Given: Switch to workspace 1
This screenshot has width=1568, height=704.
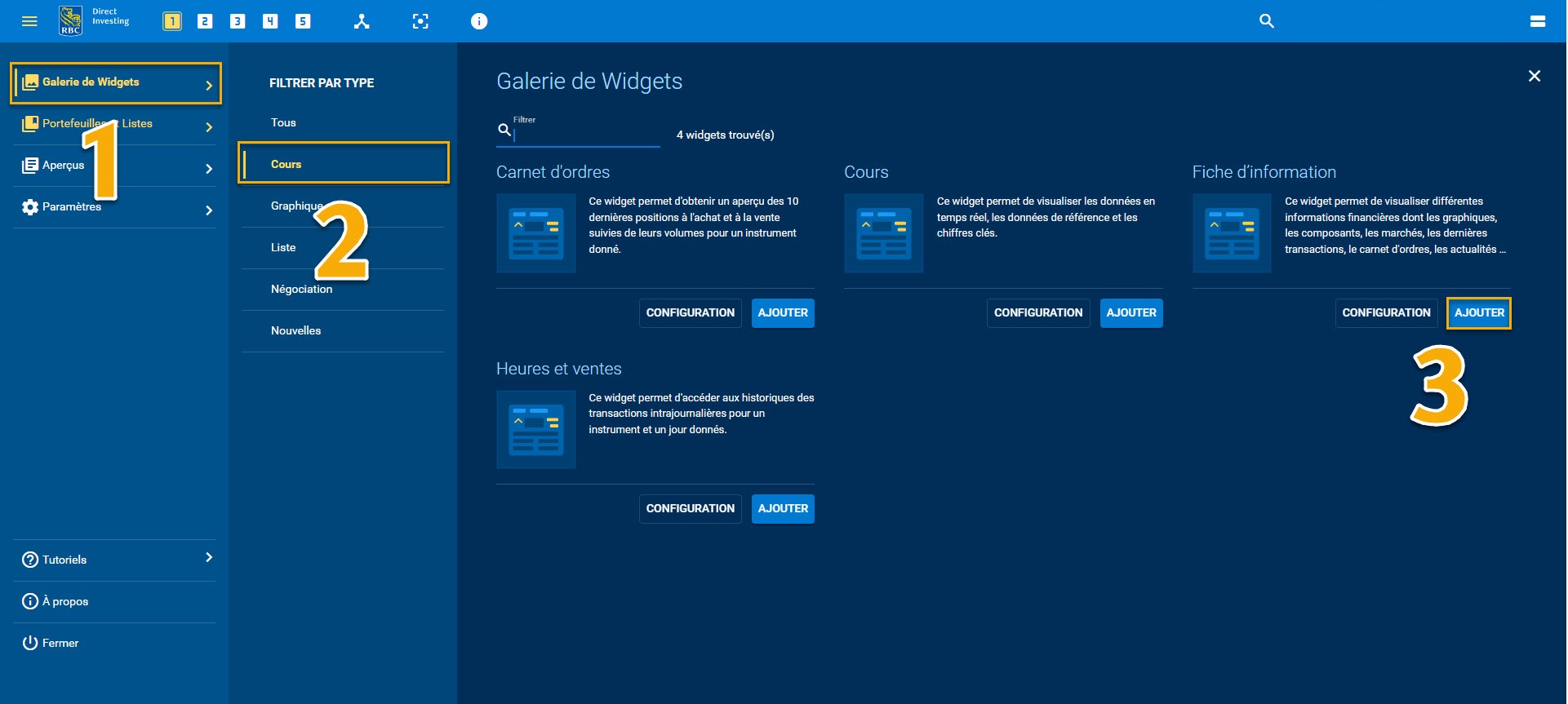Looking at the screenshot, I should coord(172,21).
